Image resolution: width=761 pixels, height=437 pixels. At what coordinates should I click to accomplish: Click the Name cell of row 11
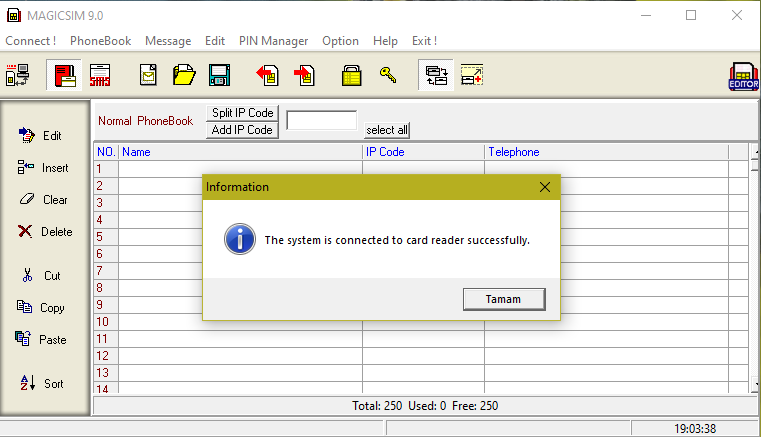[x=240, y=338]
